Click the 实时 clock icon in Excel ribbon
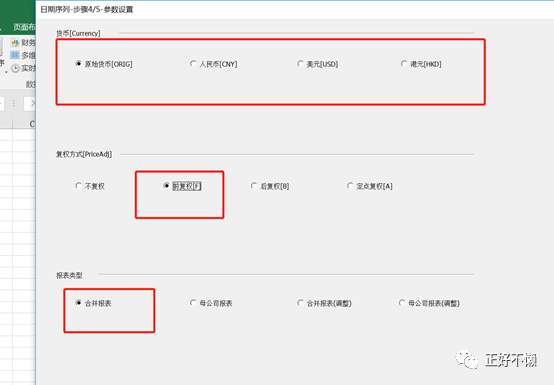The image size is (554, 385). tap(15, 68)
